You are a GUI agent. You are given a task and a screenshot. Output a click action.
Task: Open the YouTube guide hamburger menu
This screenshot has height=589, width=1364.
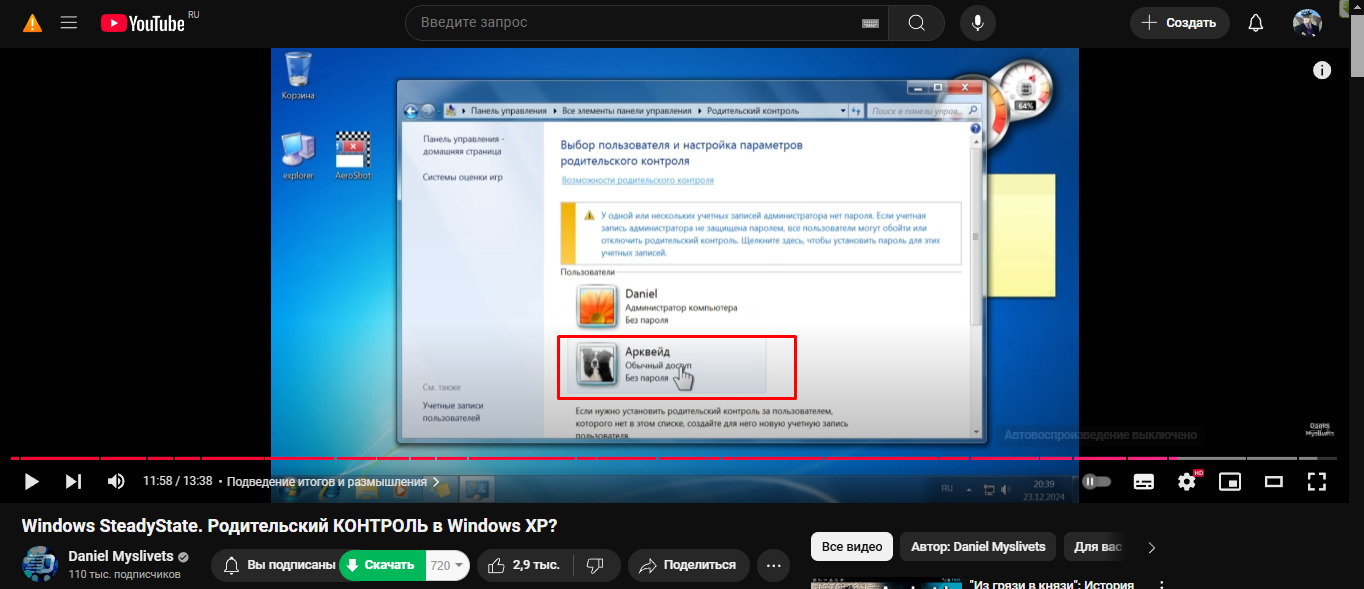[69, 22]
